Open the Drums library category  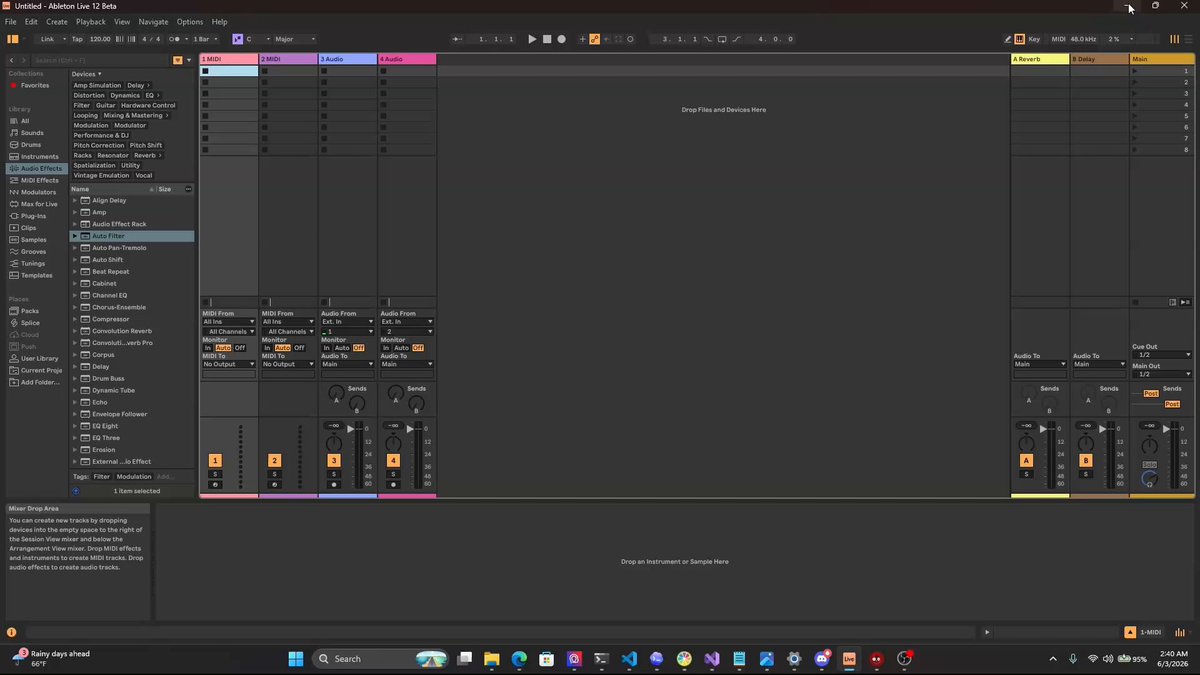coord(31,145)
